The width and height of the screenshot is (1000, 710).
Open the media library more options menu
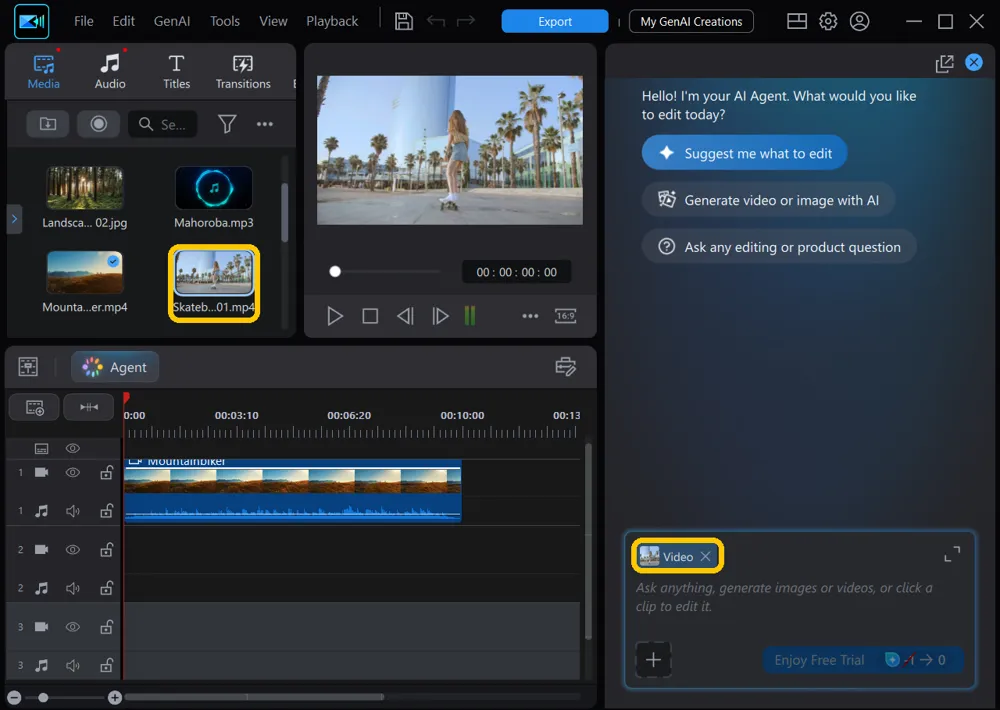265,124
